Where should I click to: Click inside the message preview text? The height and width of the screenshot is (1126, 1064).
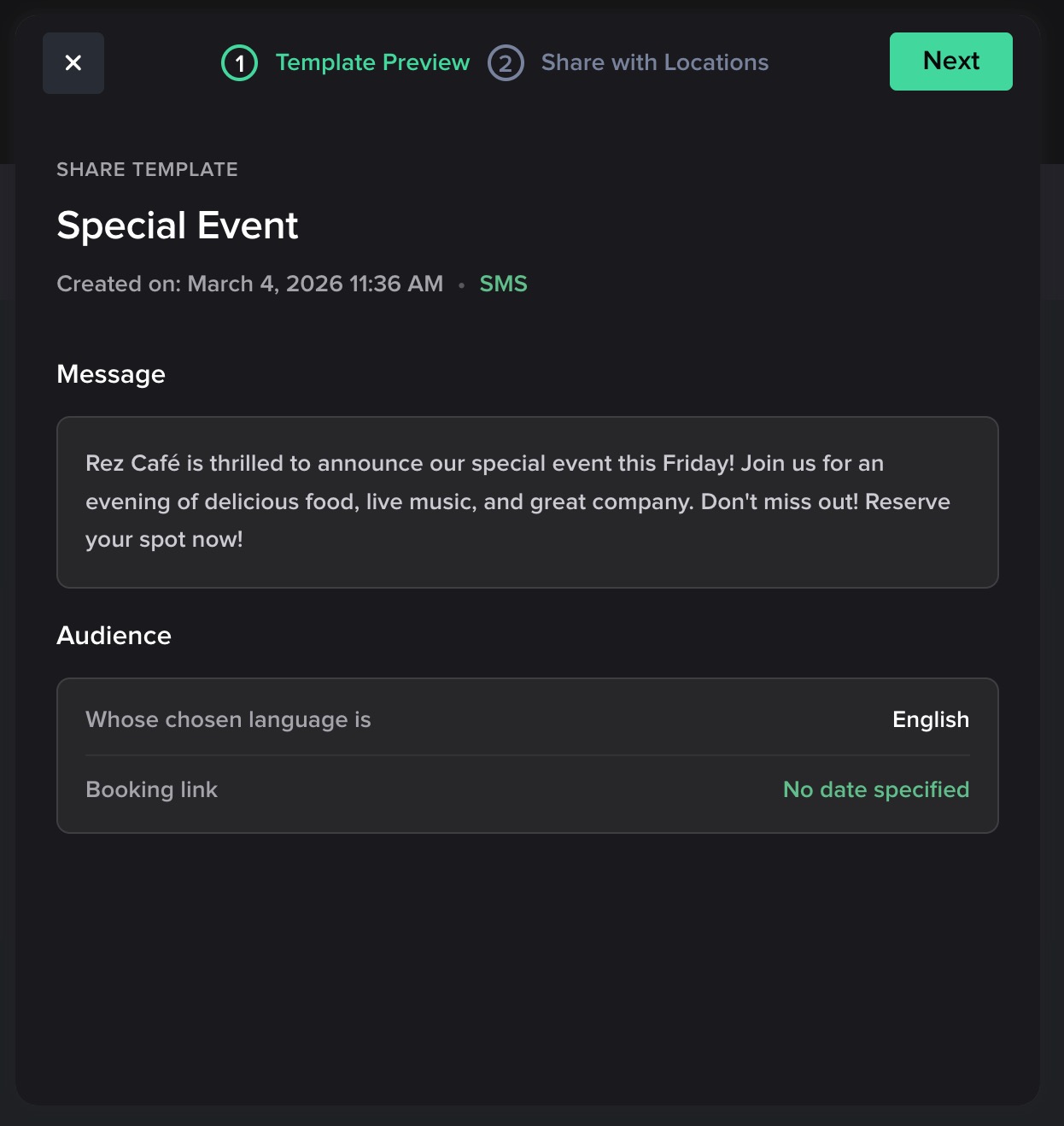pyautogui.click(x=517, y=501)
